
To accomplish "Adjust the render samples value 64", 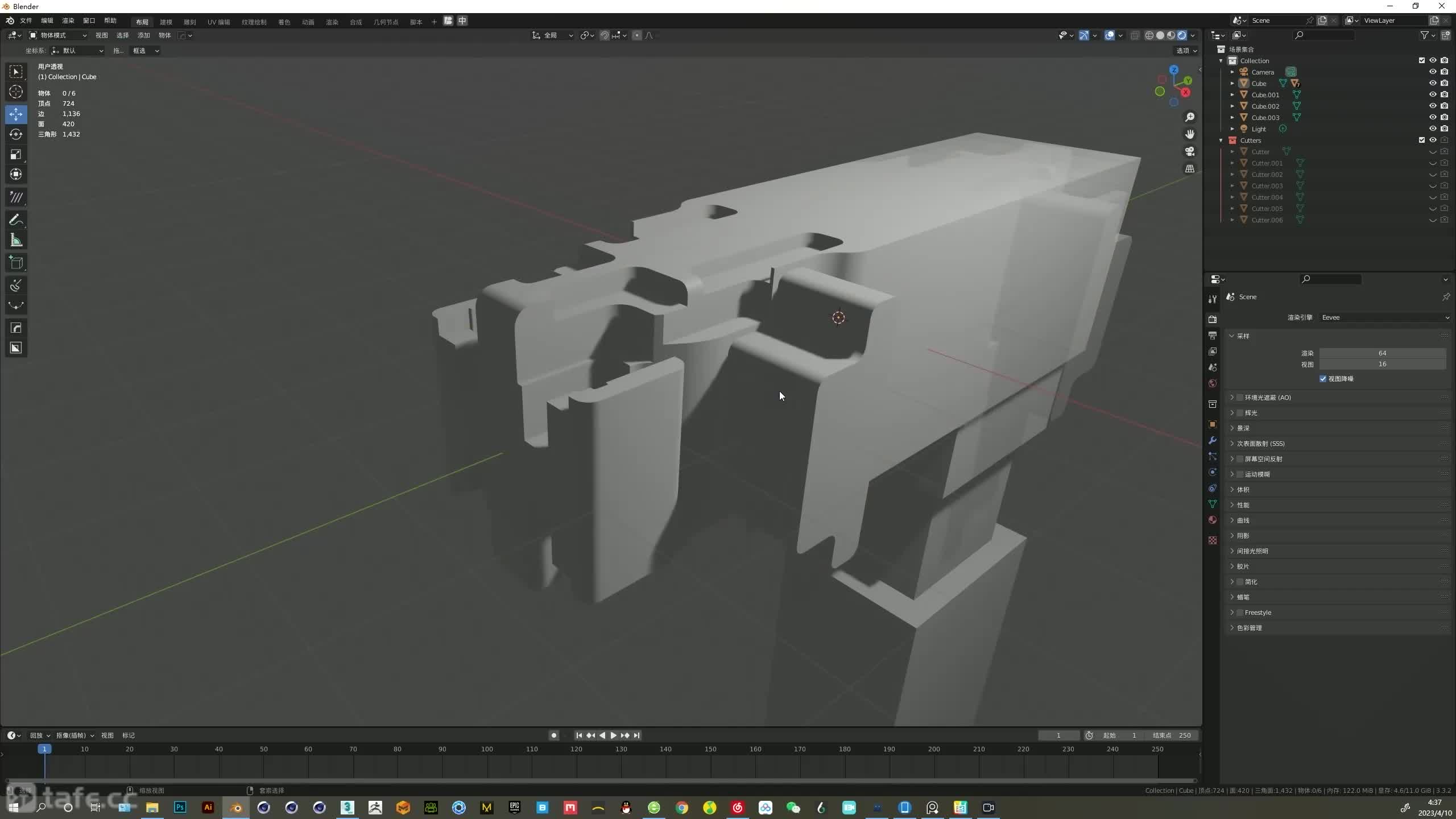I will [1382, 353].
